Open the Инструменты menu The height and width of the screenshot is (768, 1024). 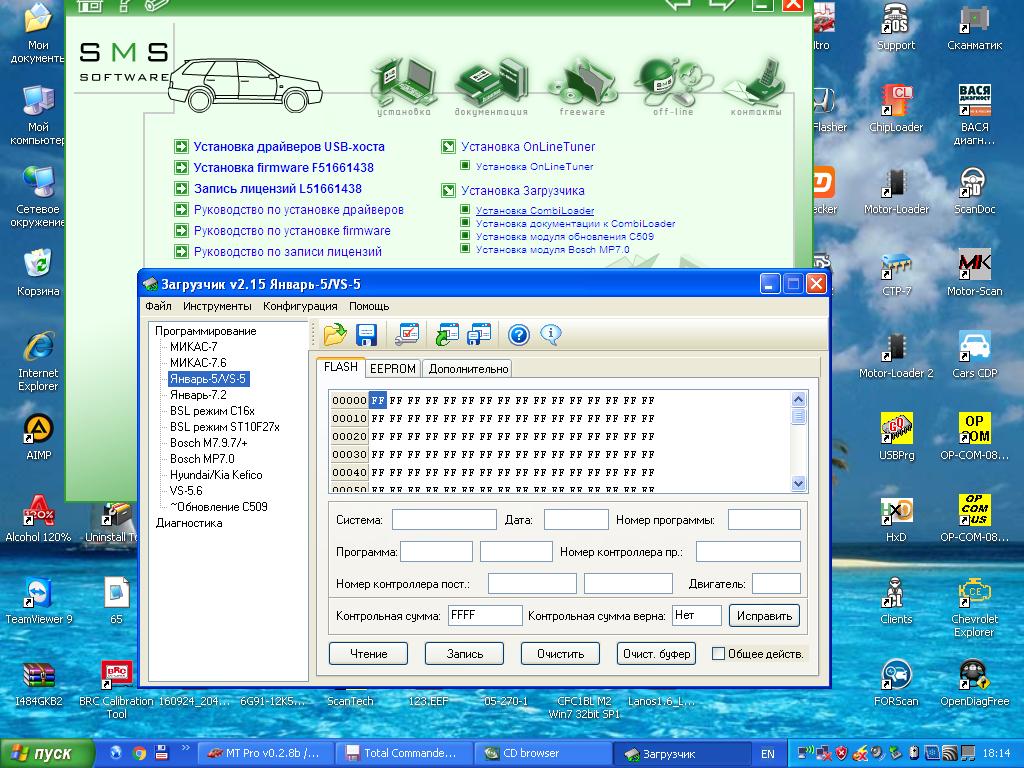[217, 306]
